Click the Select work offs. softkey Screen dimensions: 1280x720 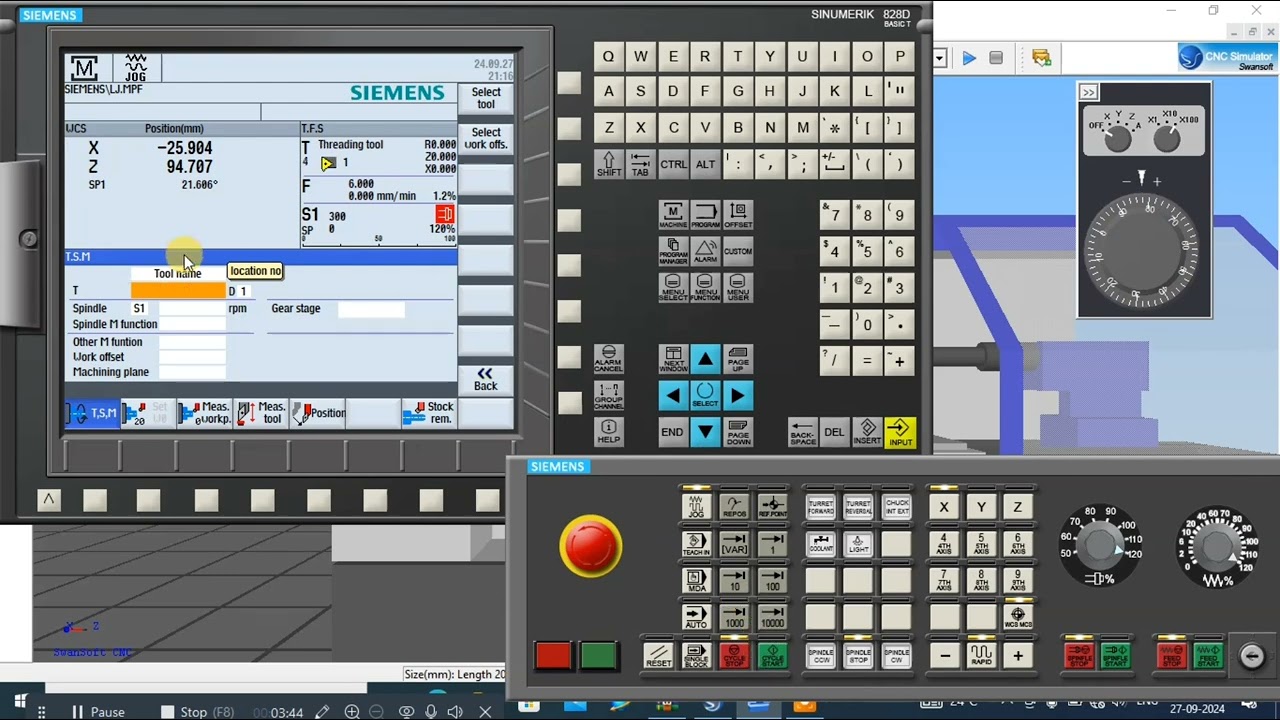point(486,138)
